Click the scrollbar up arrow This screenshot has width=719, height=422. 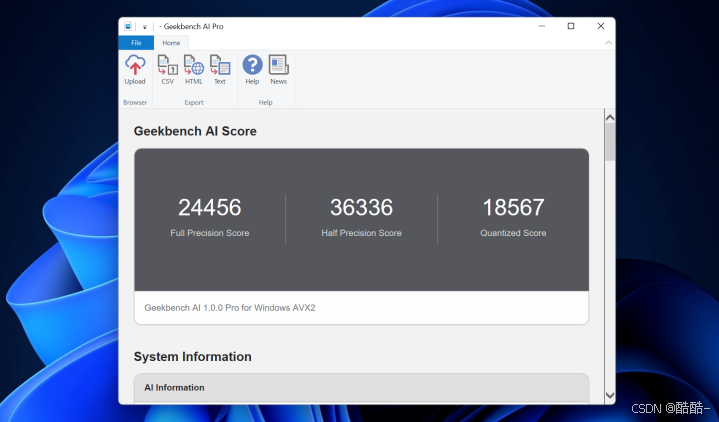[x=610, y=118]
